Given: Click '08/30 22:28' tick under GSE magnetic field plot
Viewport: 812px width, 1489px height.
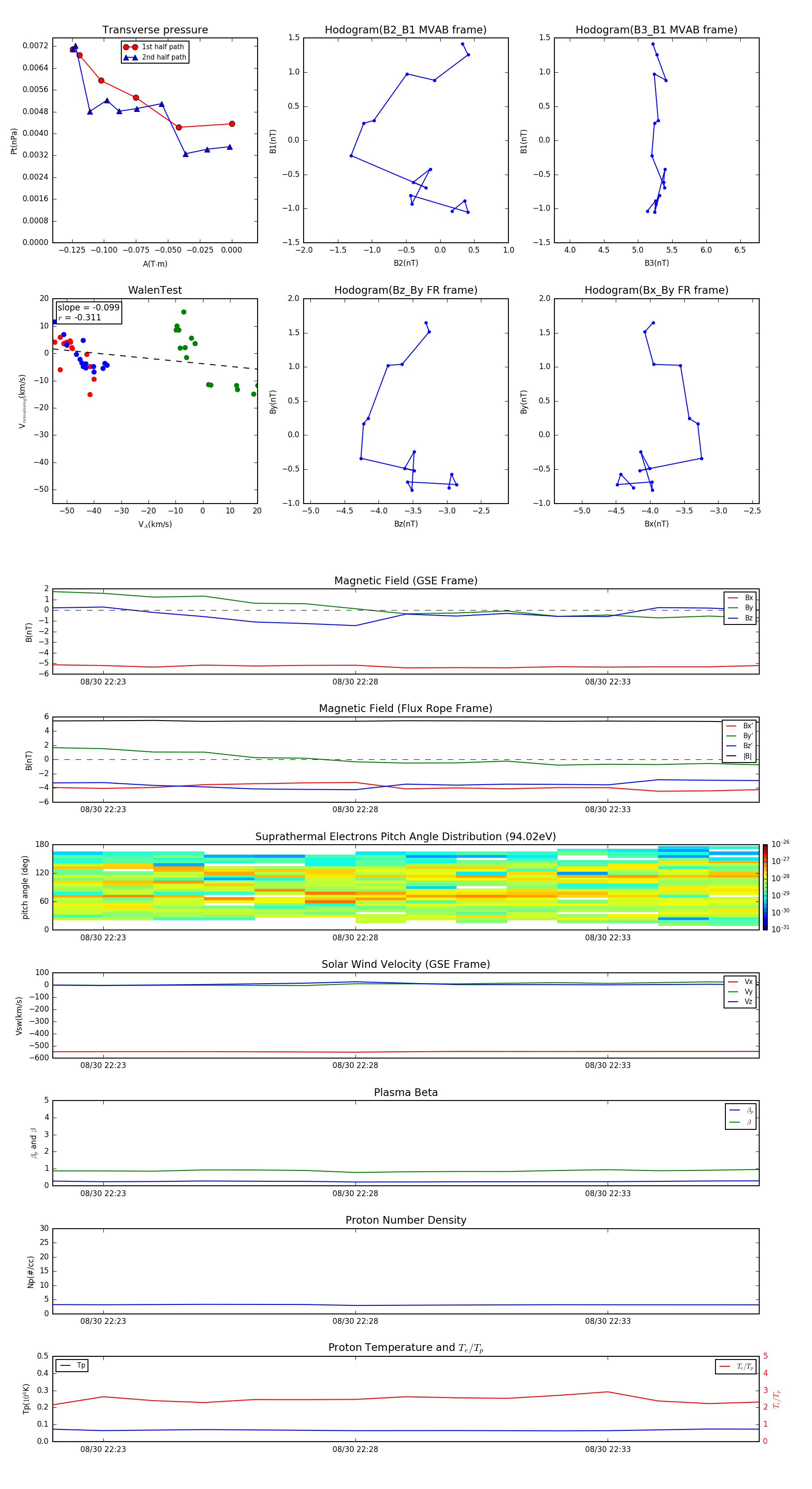Looking at the screenshot, I should [355, 682].
